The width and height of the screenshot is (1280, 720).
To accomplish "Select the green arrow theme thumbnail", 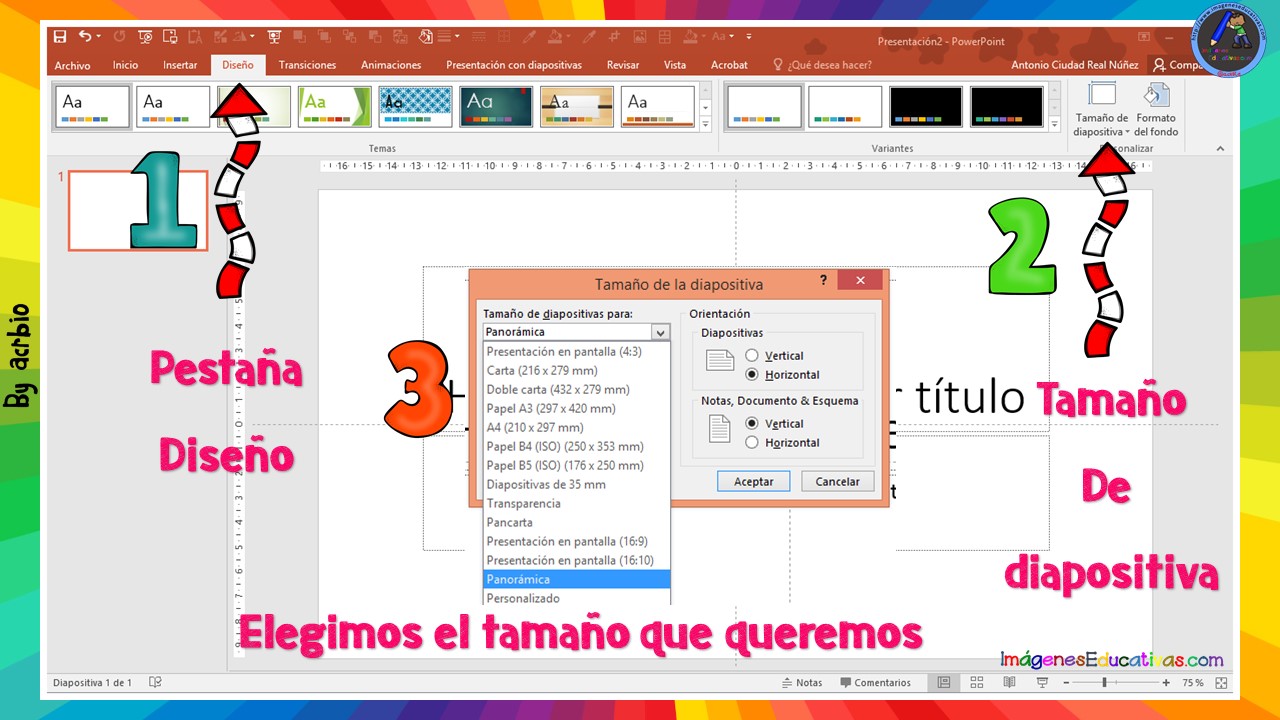I will [335, 106].
